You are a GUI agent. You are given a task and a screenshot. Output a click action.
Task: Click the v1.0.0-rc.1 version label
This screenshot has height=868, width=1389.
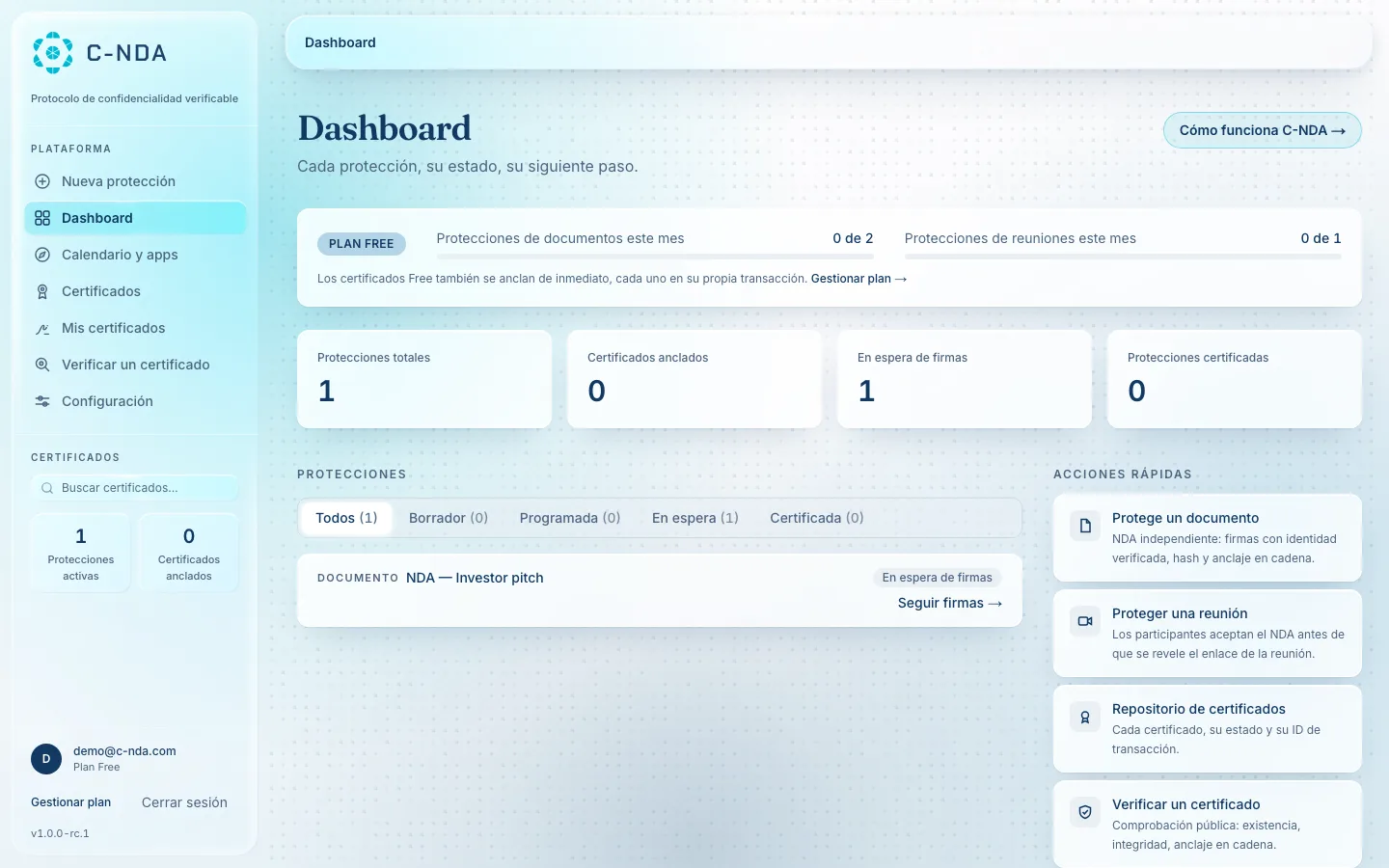pos(60,833)
